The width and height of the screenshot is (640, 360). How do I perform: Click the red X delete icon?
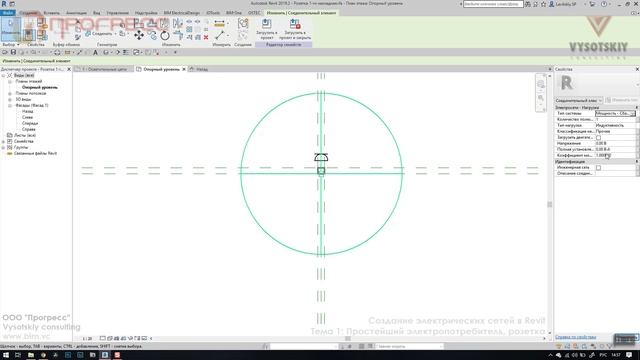tap(206, 37)
